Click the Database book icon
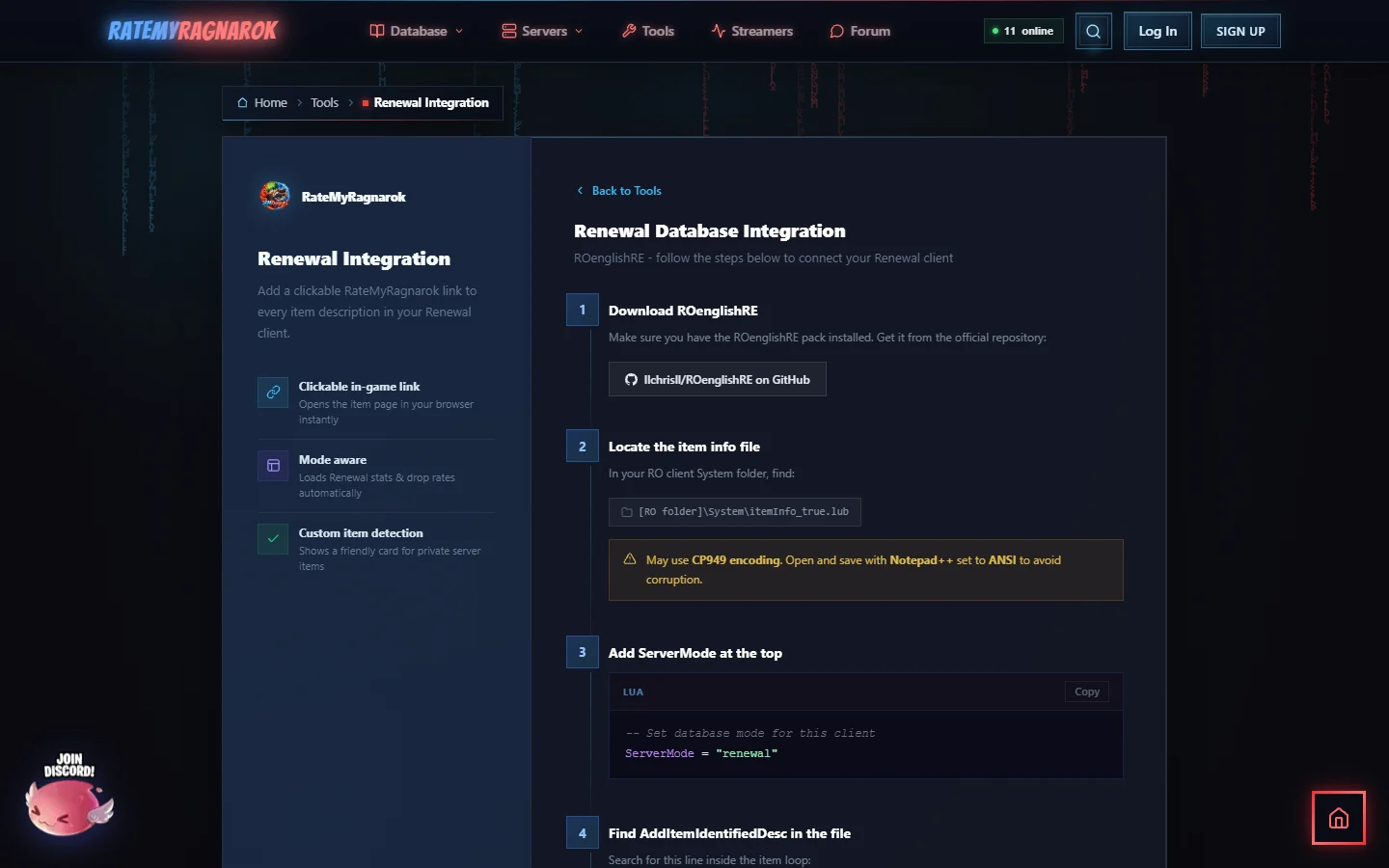Image resolution: width=1389 pixels, height=868 pixels. tap(377, 31)
